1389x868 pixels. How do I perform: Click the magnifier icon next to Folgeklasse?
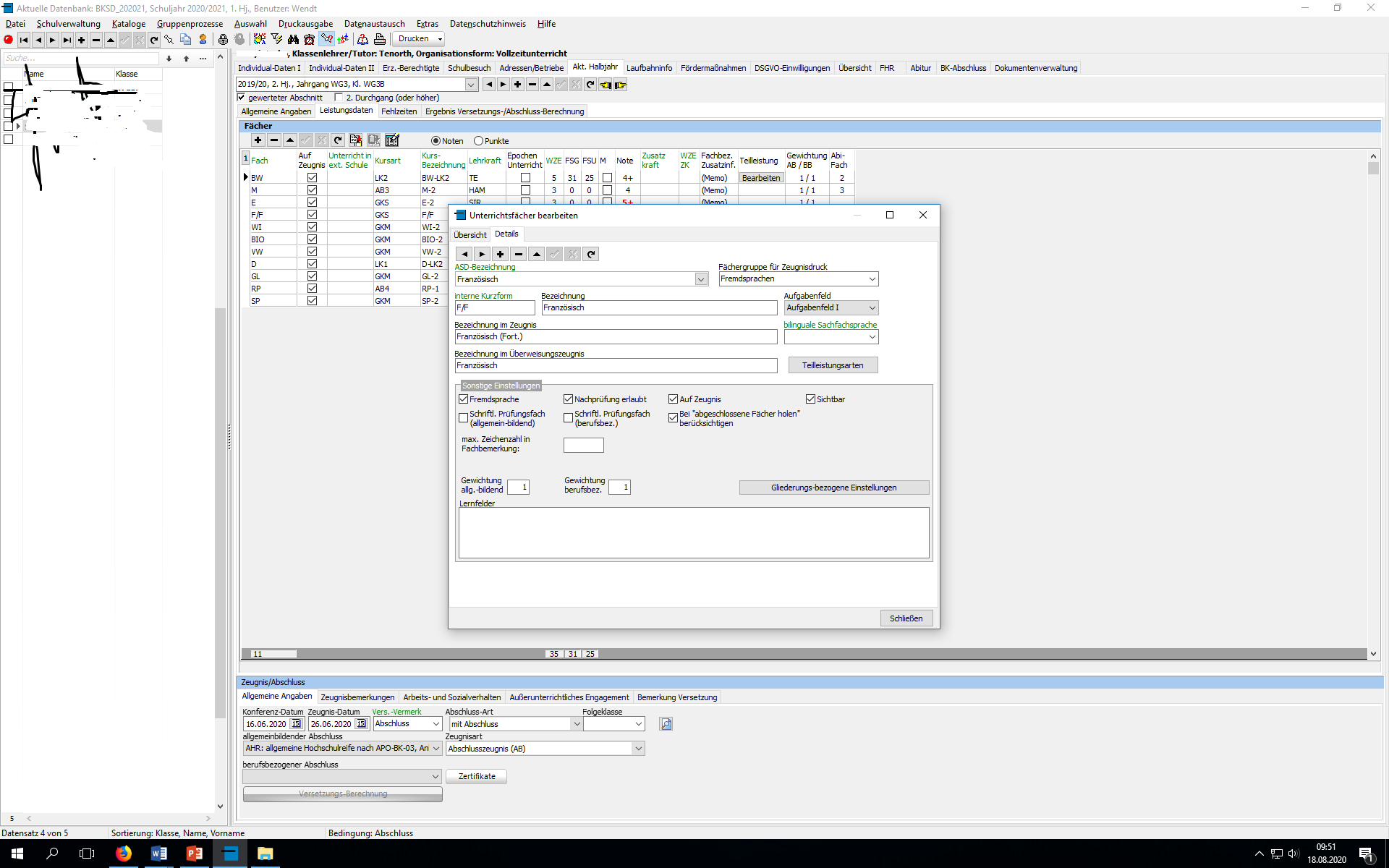[666, 724]
